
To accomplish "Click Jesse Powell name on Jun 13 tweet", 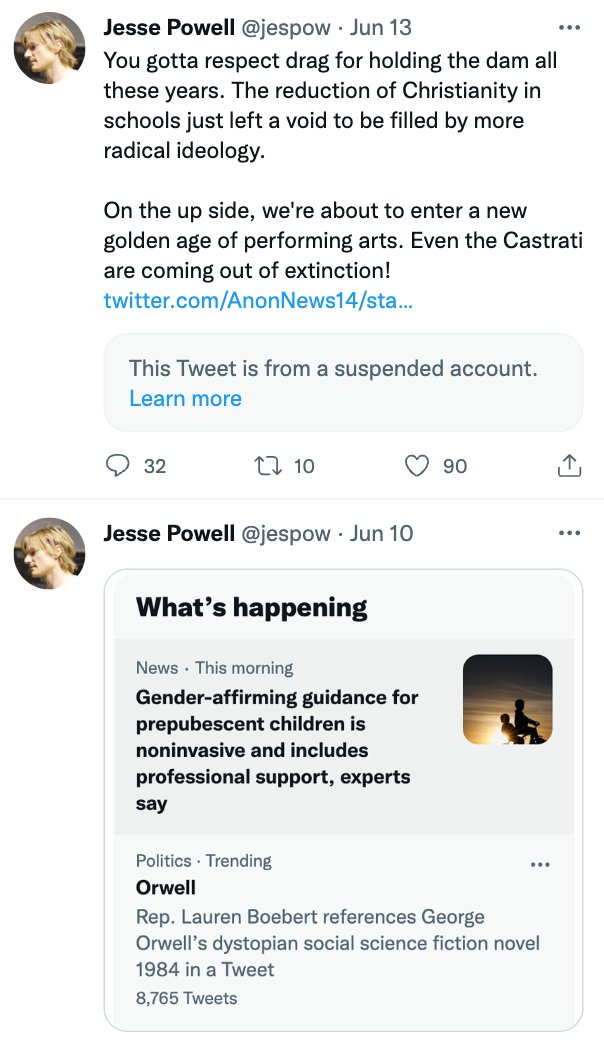I will [169, 27].
